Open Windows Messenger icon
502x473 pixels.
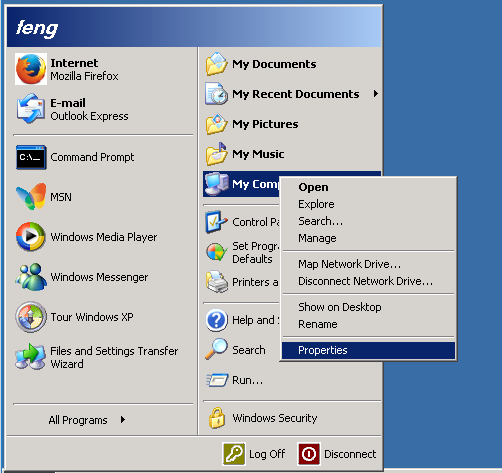tap(31, 277)
